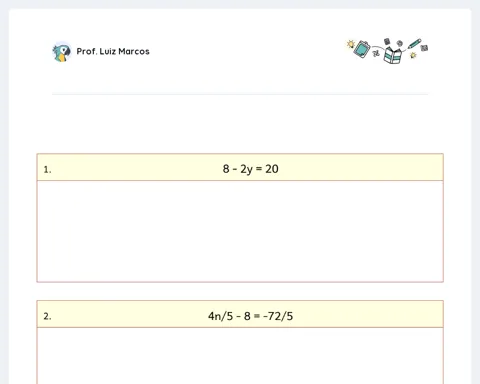Click the gray square tile right of pencil
Screen dimensions: 480x384
click(424, 48)
